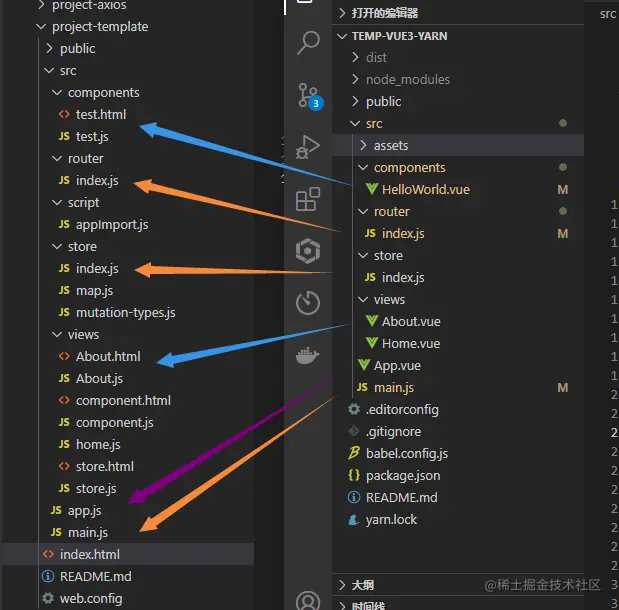Open the timer gauge icon in the activity bar
This screenshot has height=610, width=619.
pos(308,303)
